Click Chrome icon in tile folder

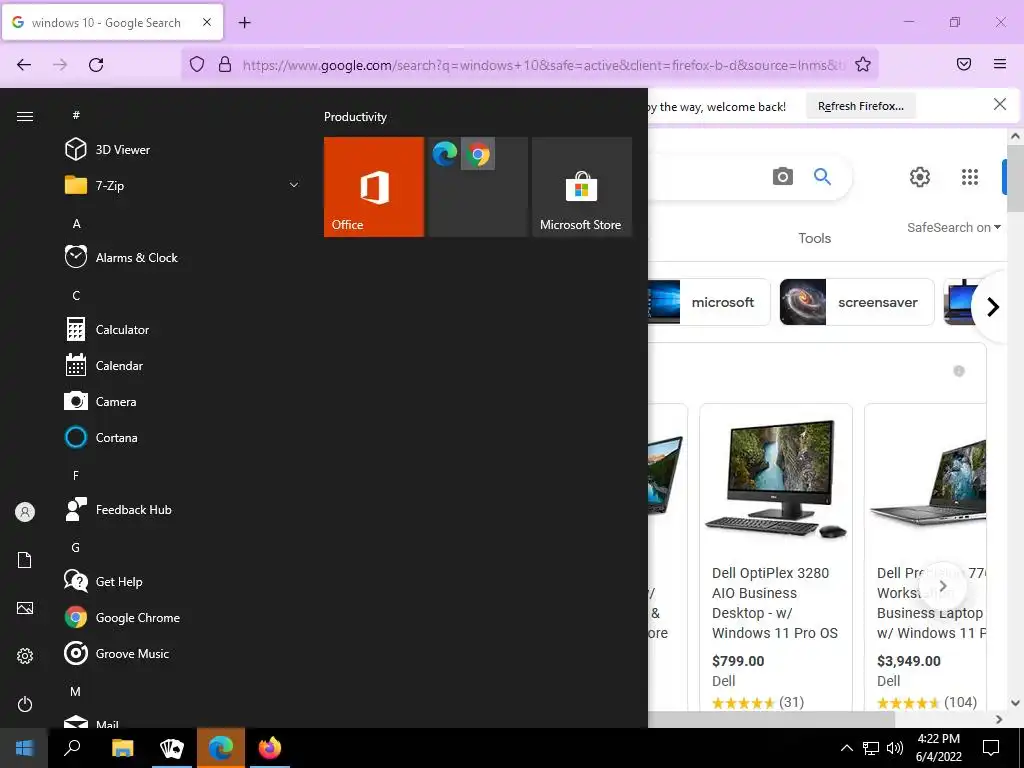tap(479, 154)
